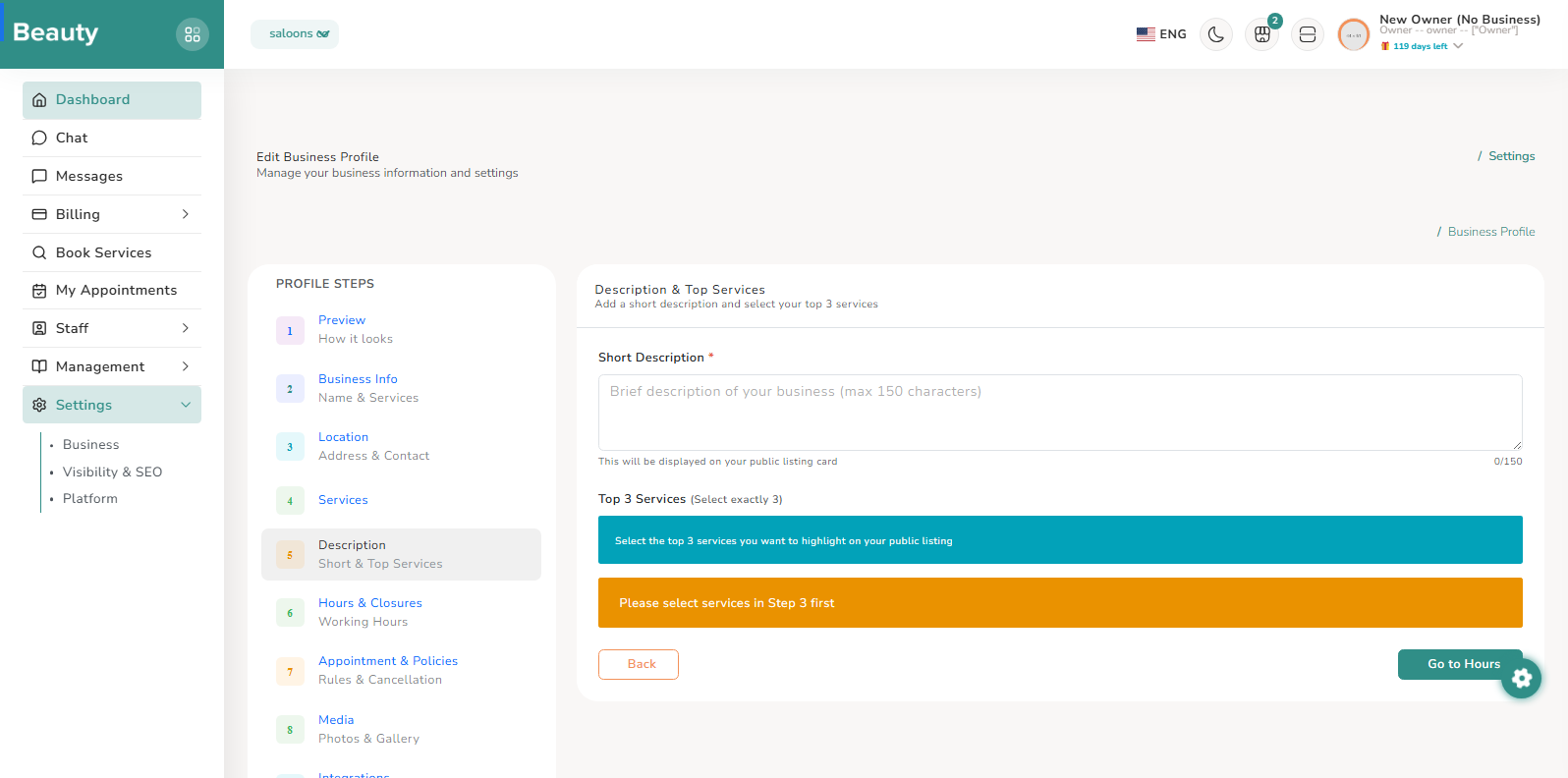Go to Chat in the sidebar
Viewport: 1568px width, 778px height.
click(x=112, y=139)
